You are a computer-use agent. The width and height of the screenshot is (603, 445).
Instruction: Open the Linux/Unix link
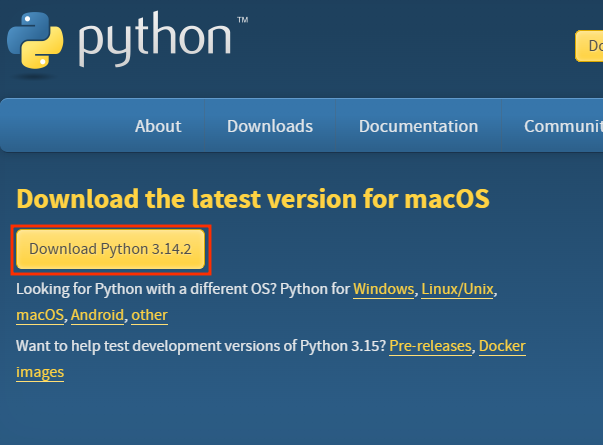458,289
